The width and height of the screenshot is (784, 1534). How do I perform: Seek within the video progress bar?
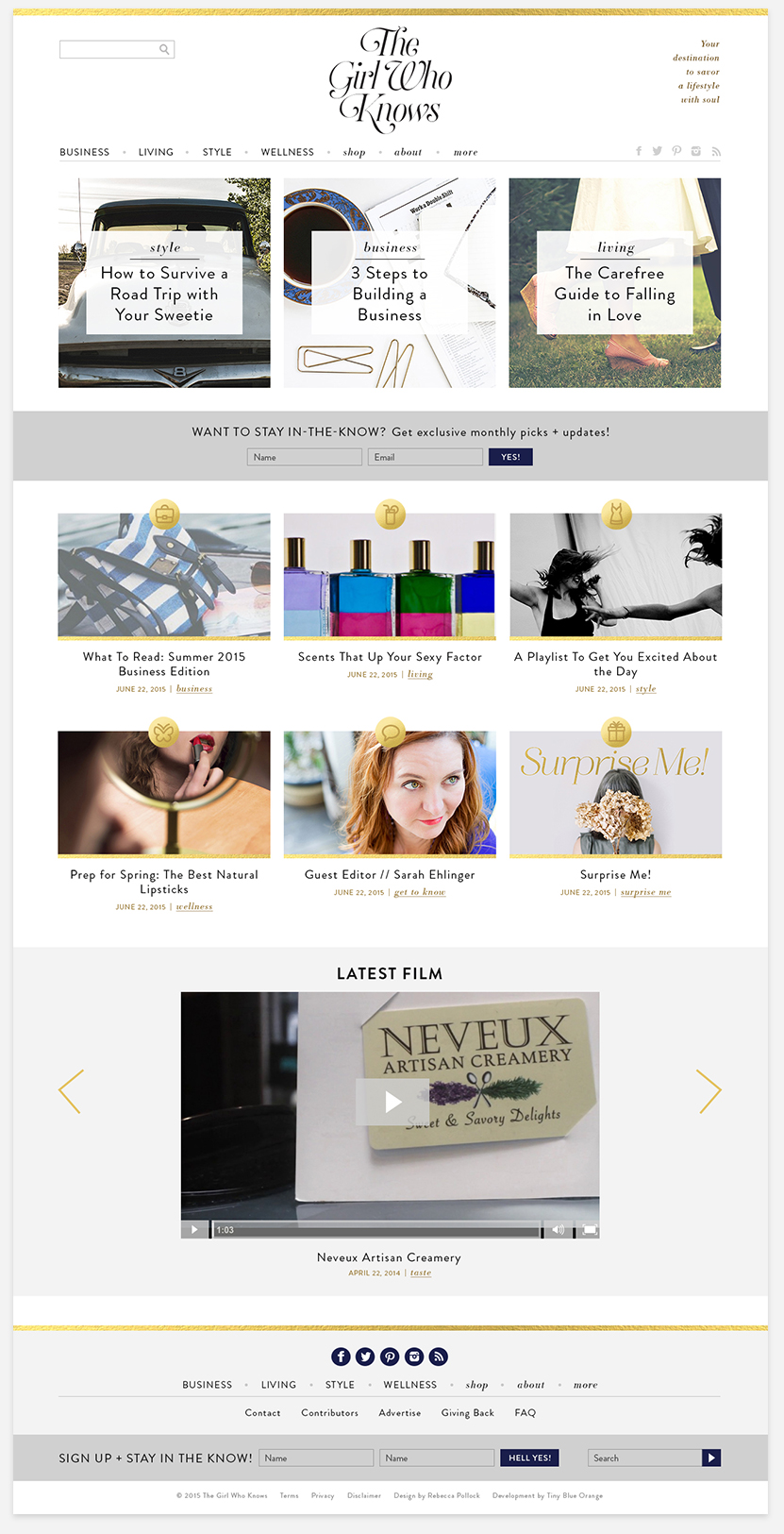(x=377, y=1230)
